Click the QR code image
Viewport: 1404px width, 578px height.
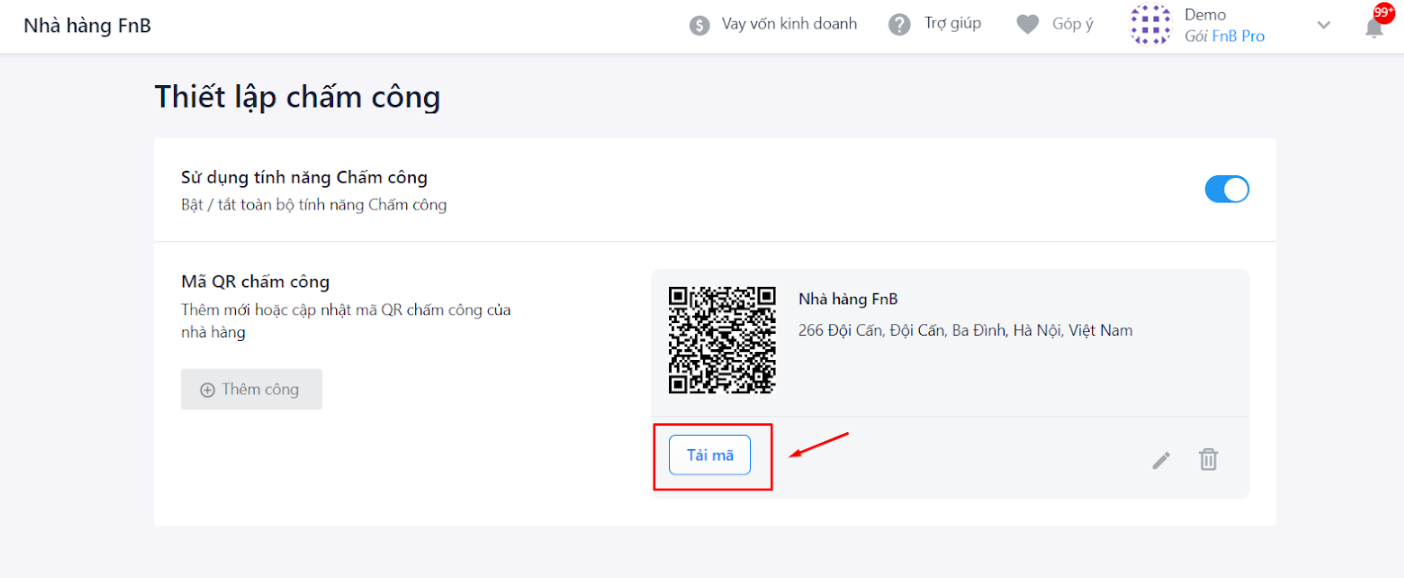tap(722, 340)
